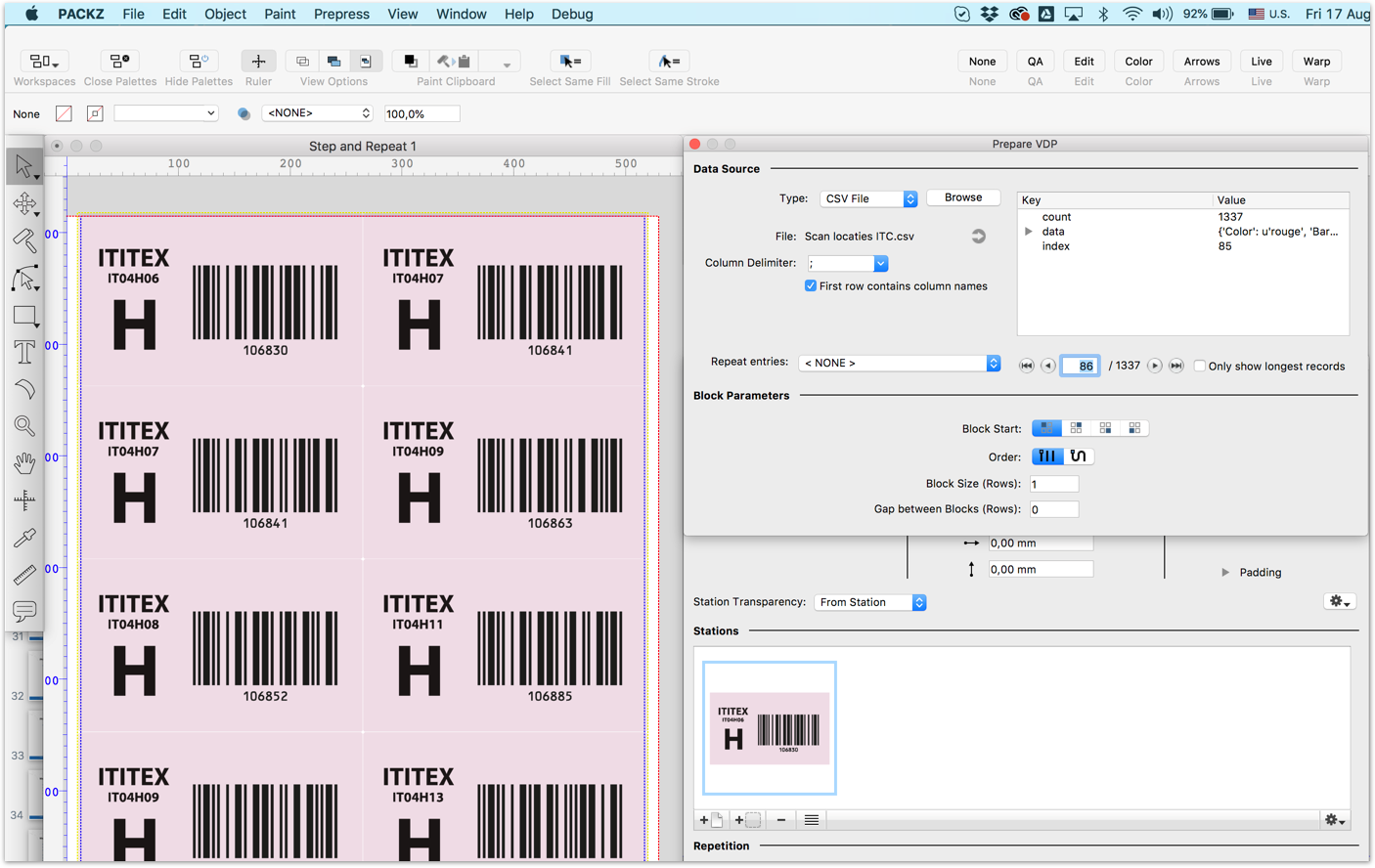Enable Only show longest records checkbox
Viewport: 1375px width, 868px height.
(1199, 366)
